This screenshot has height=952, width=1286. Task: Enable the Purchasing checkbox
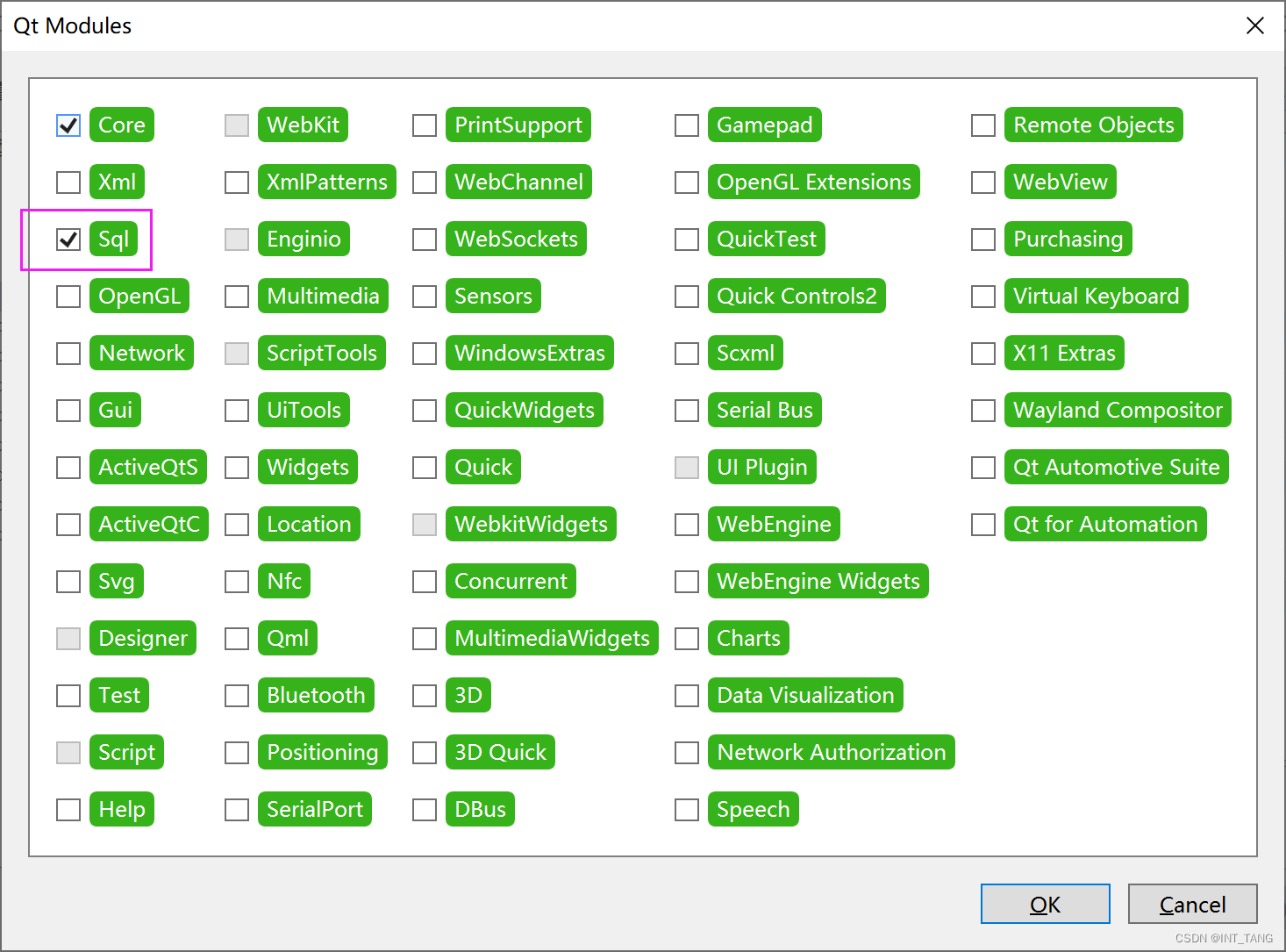point(983,240)
